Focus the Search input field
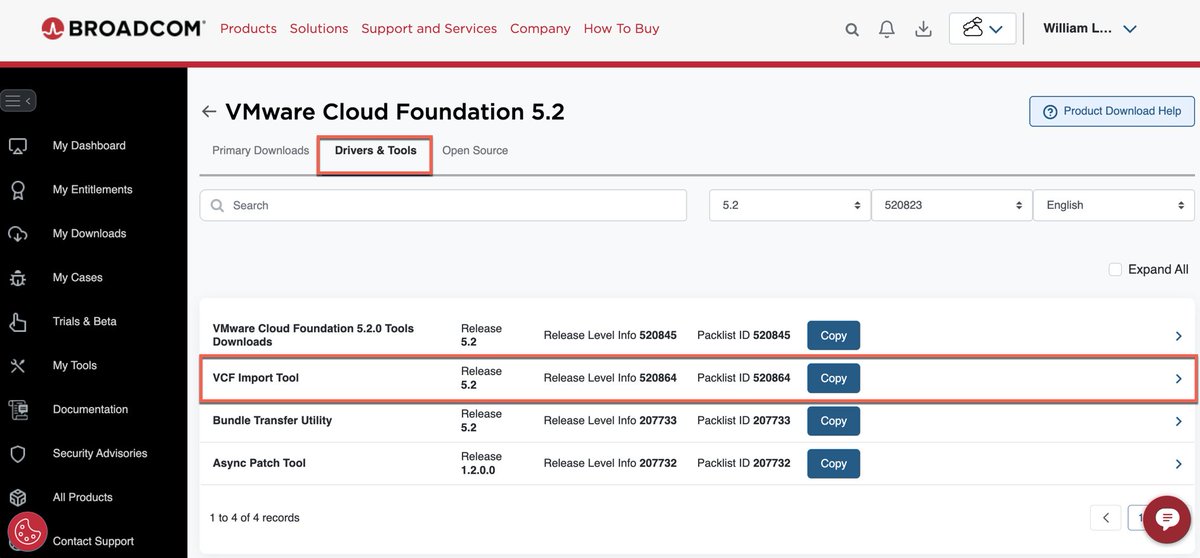Screen dimensions: 1200x558 [443, 205]
